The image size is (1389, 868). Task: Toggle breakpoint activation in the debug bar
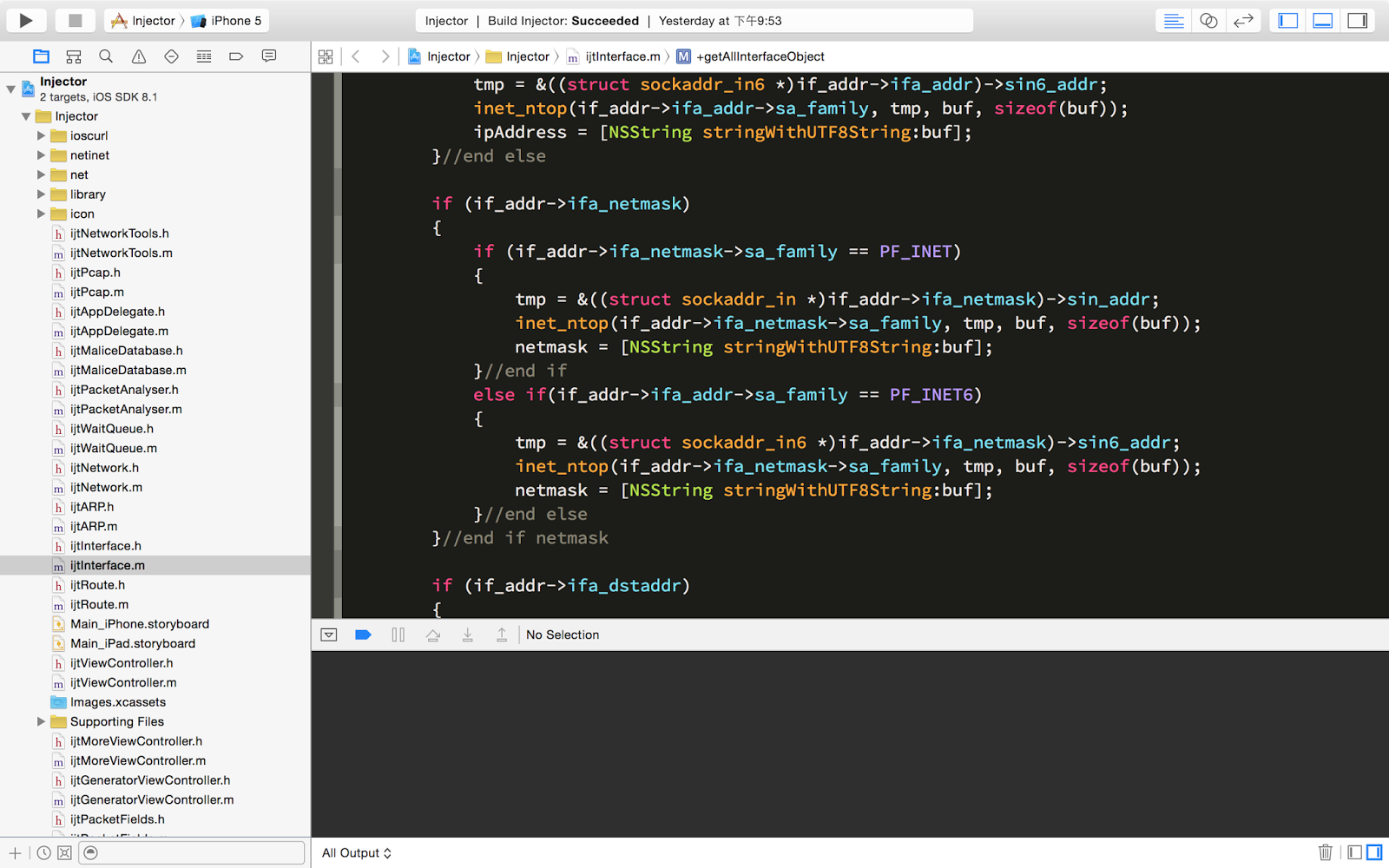(x=363, y=635)
